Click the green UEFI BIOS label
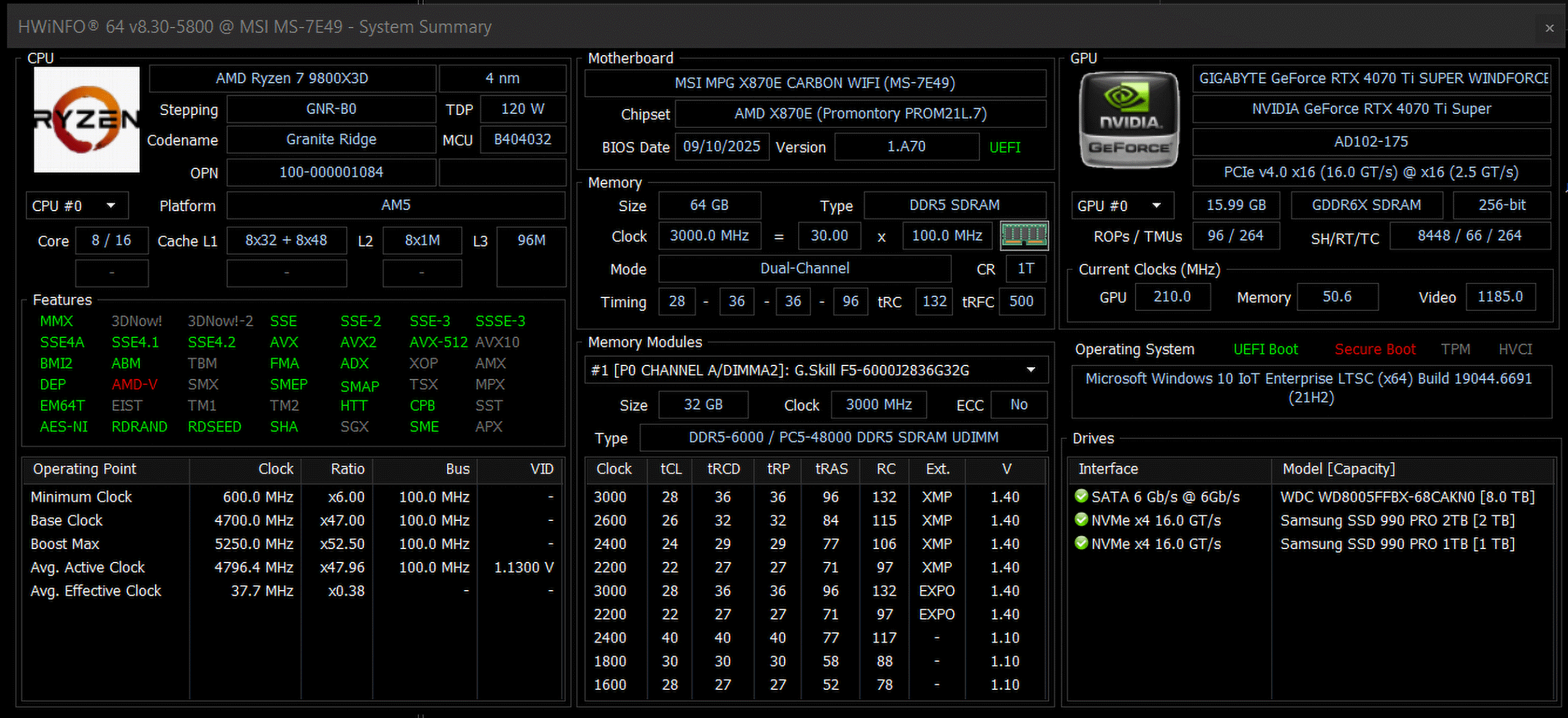This screenshot has height=718, width=1568. click(x=1005, y=148)
